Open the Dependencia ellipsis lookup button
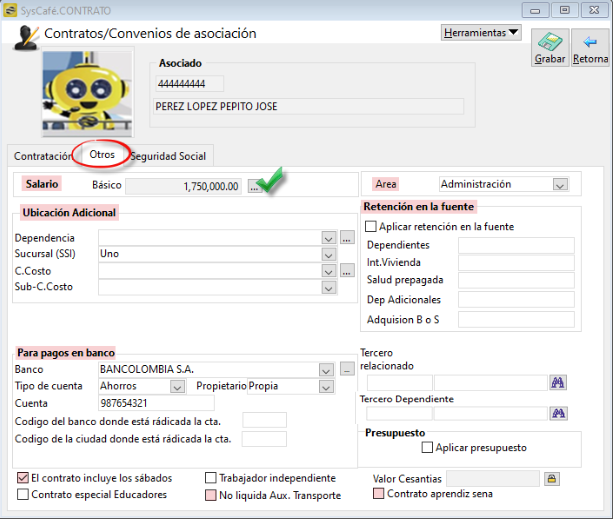Screen dimensions: 615x519 coord(347,237)
